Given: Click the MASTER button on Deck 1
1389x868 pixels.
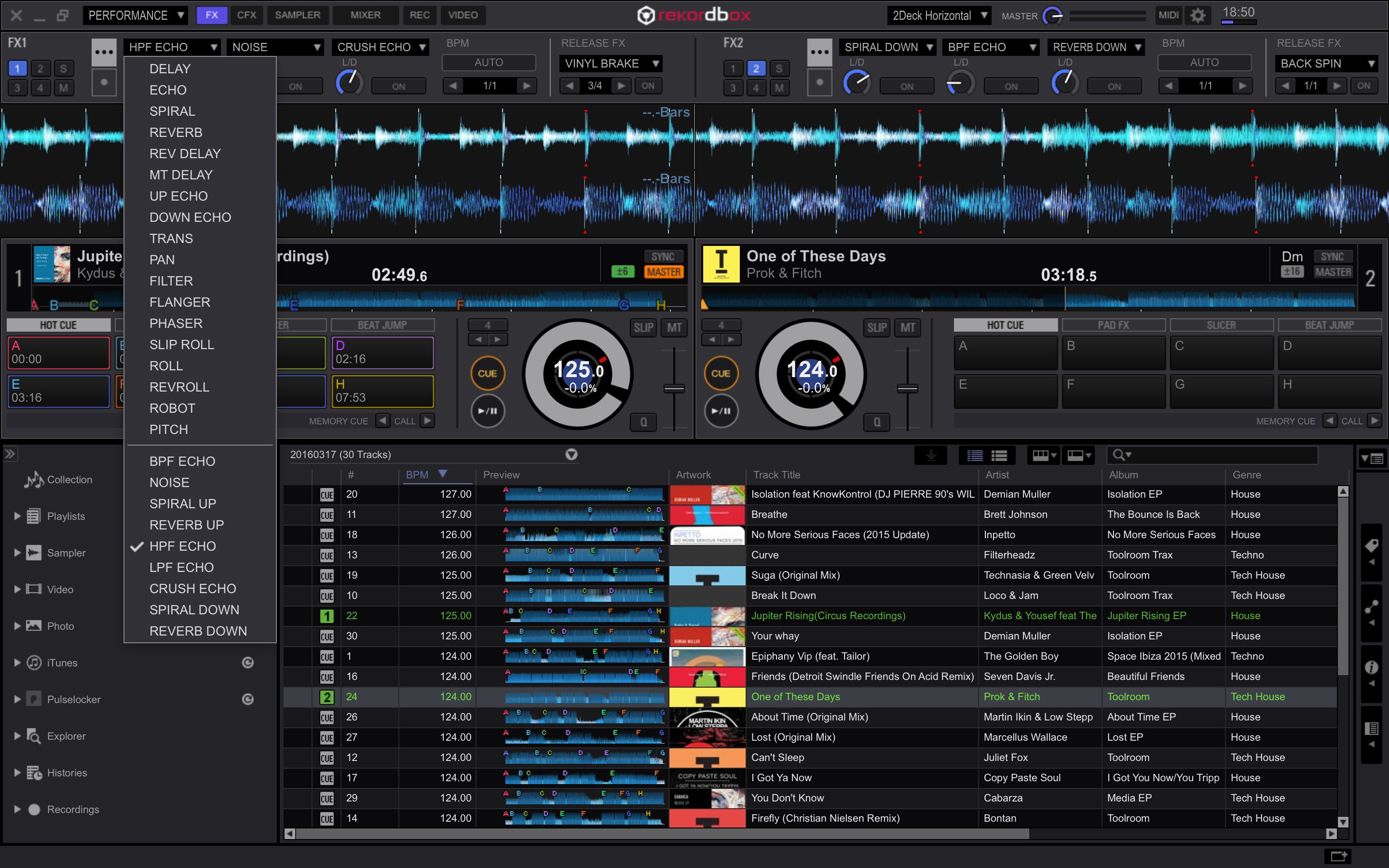Looking at the screenshot, I should (x=664, y=271).
